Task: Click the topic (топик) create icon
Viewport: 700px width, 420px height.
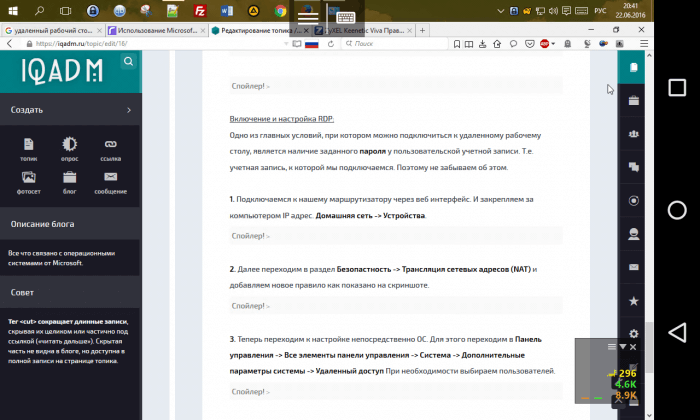Action: coord(28,145)
